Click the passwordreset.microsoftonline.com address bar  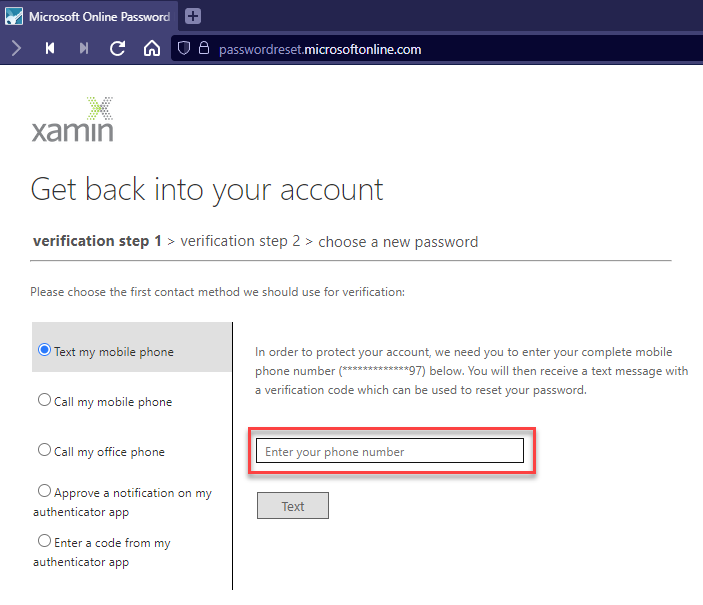[320, 49]
